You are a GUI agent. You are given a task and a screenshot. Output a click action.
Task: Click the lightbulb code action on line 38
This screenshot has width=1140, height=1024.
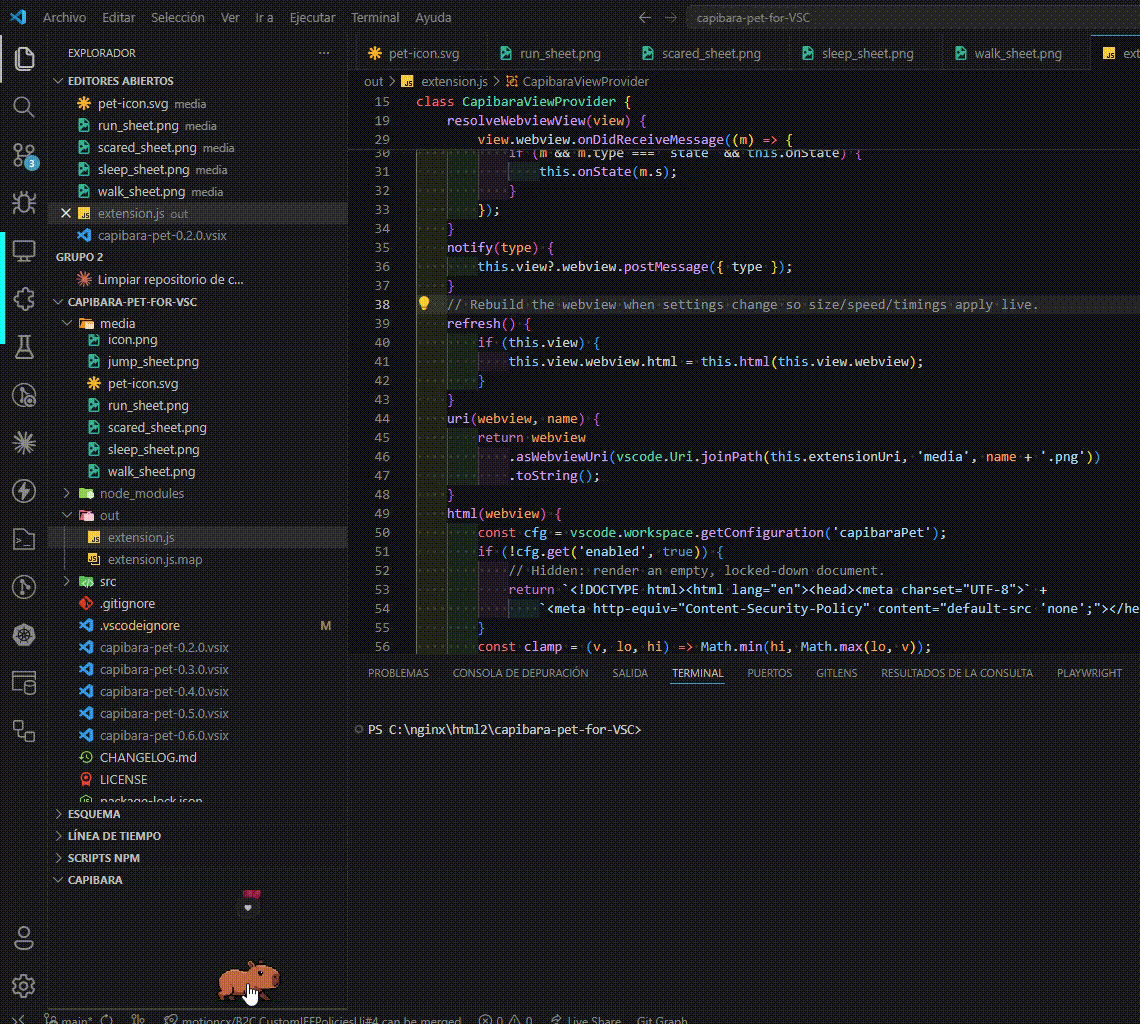[424, 304]
